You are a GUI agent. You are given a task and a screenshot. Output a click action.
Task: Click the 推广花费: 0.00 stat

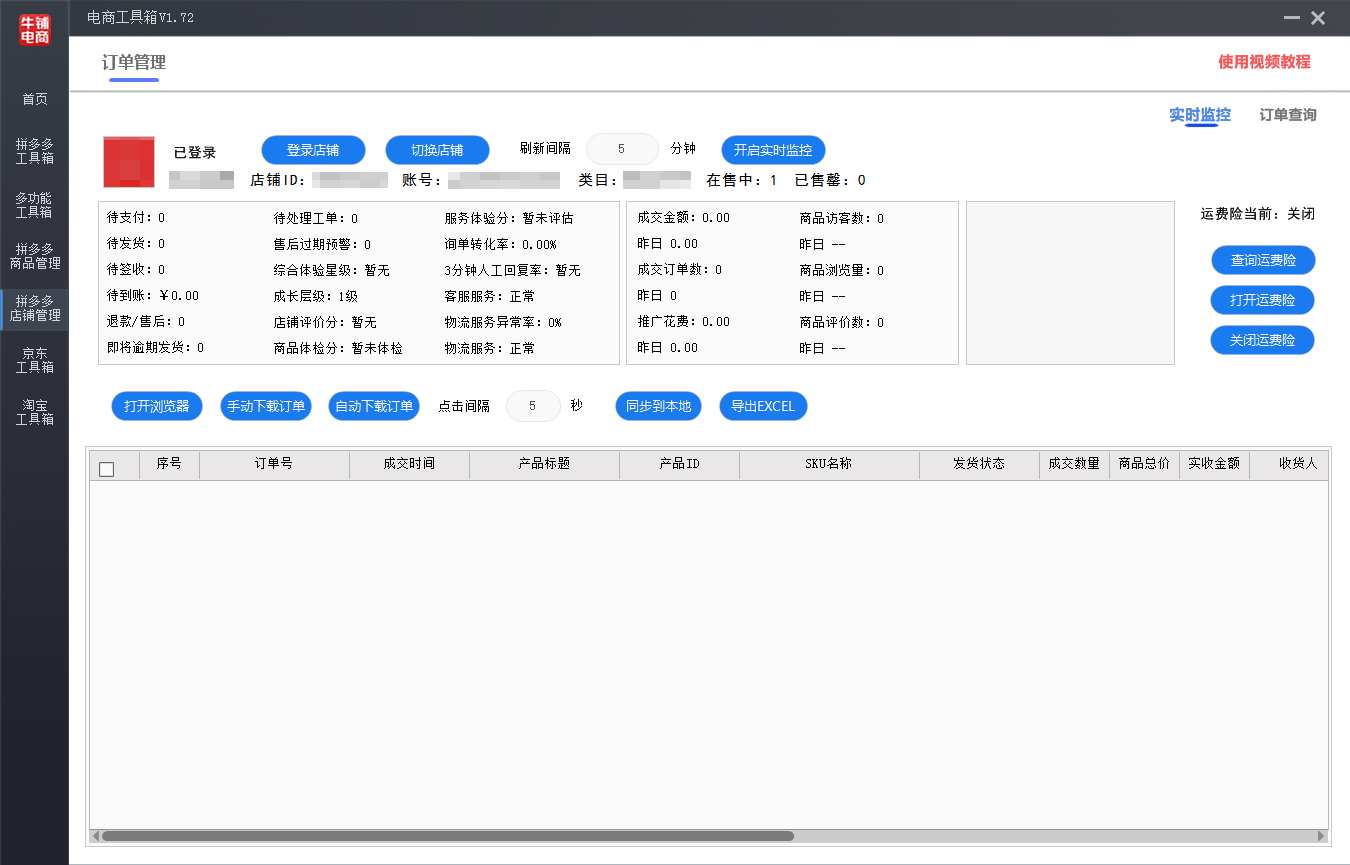pyautogui.click(x=684, y=322)
